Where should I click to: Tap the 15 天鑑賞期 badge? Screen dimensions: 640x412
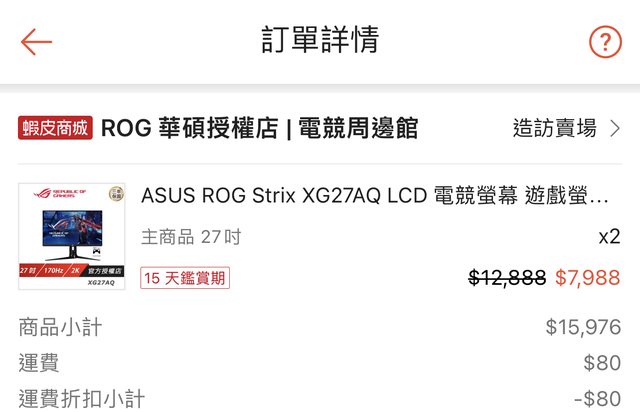185,277
